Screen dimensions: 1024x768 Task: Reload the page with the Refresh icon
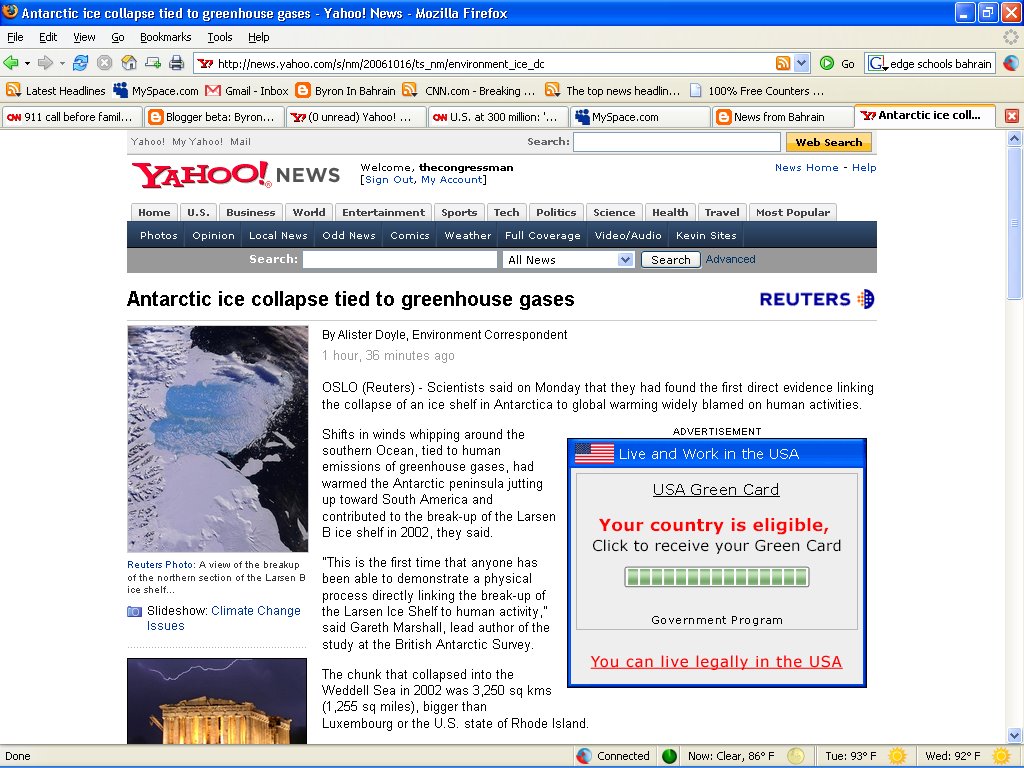tap(80, 63)
